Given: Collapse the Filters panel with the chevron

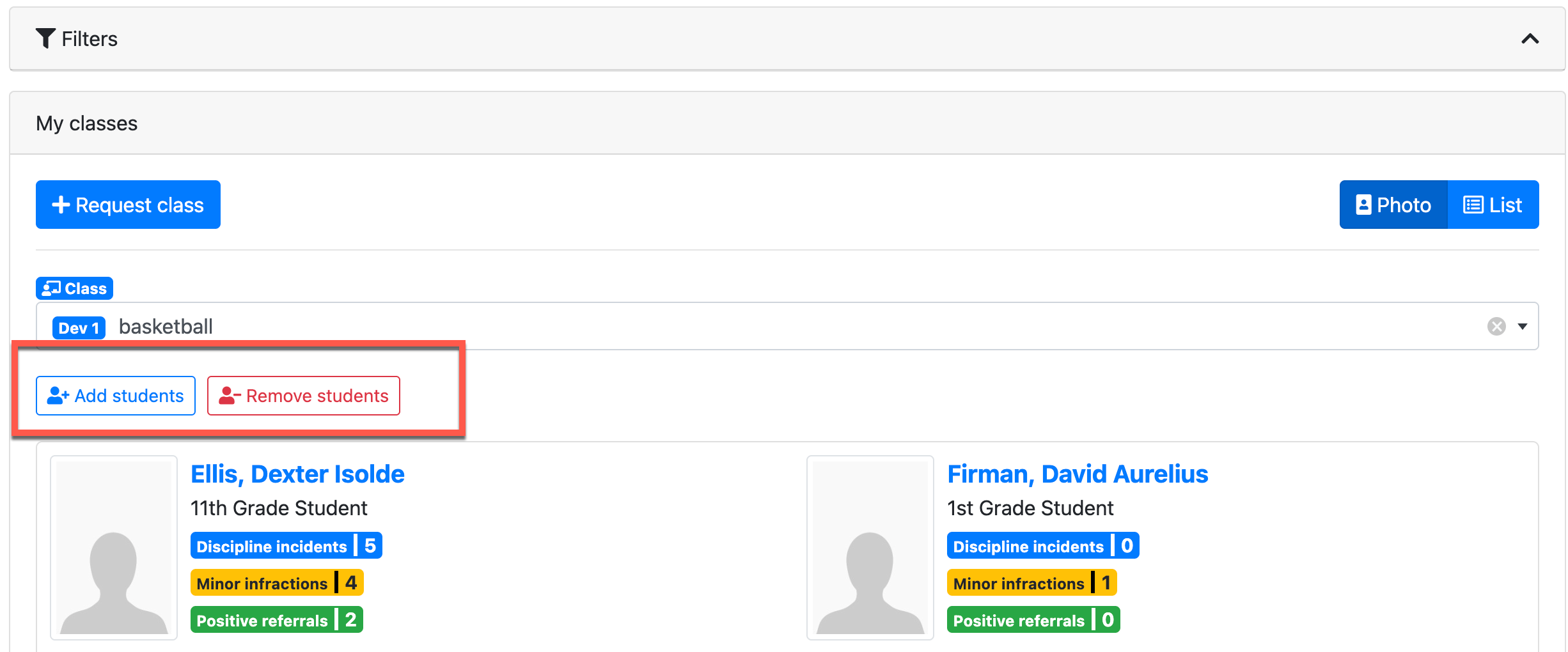Looking at the screenshot, I should 1529,39.
